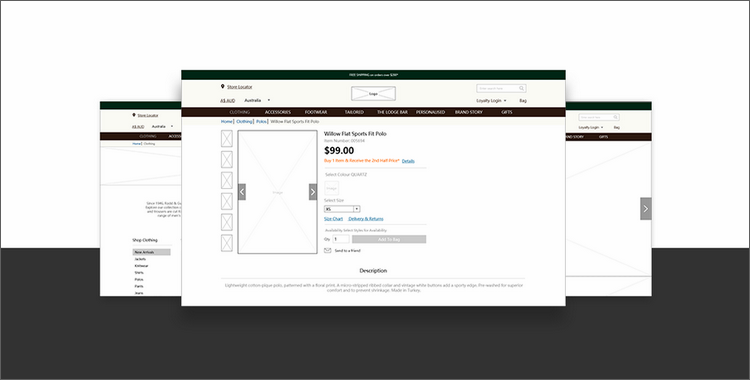This screenshot has width=750, height=380.
Task: Click the Store Locator link in the front page
Action: point(240,87)
